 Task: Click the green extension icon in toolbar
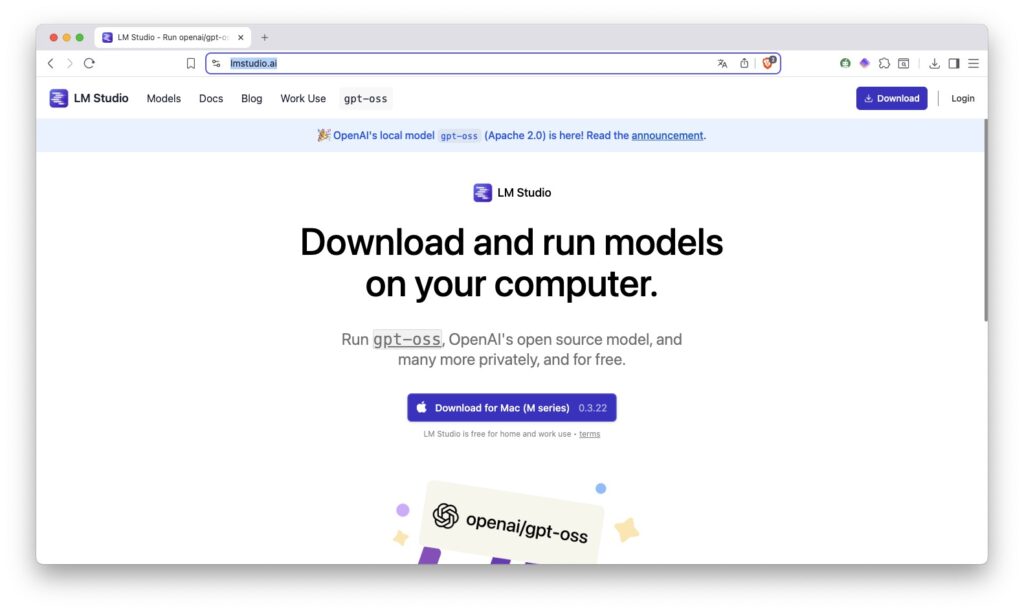tap(845, 63)
